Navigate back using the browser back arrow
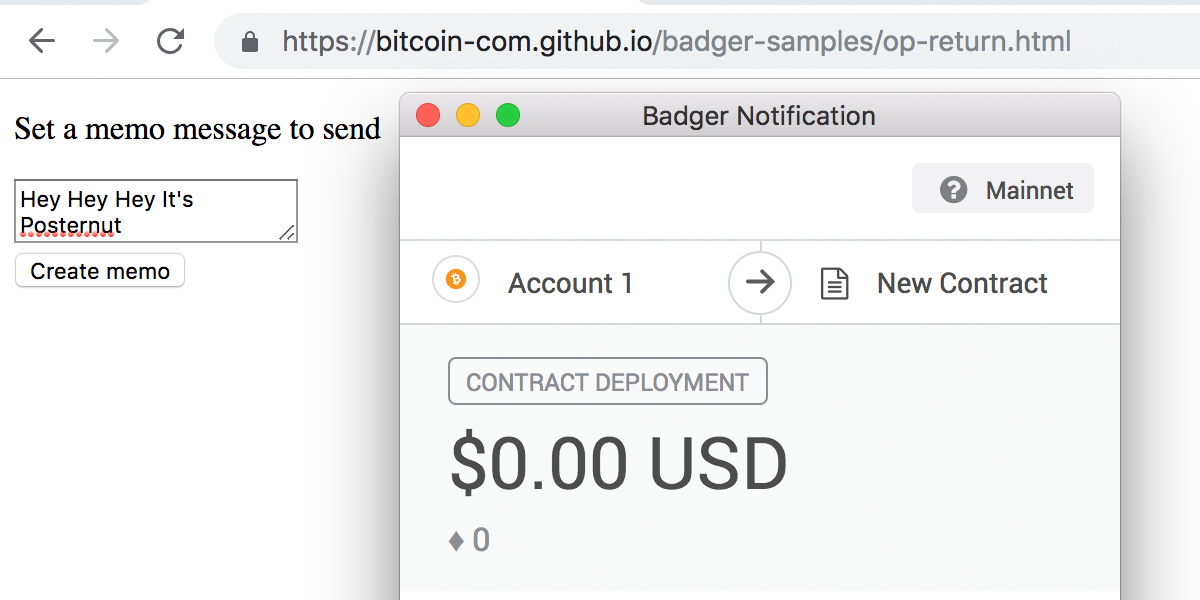Screen dimensions: 1200x600 click(x=37, y=41)
